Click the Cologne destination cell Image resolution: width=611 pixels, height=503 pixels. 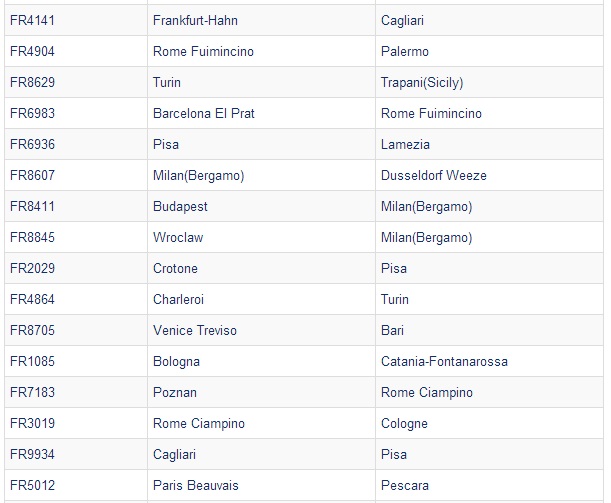(x=489, y=423)
